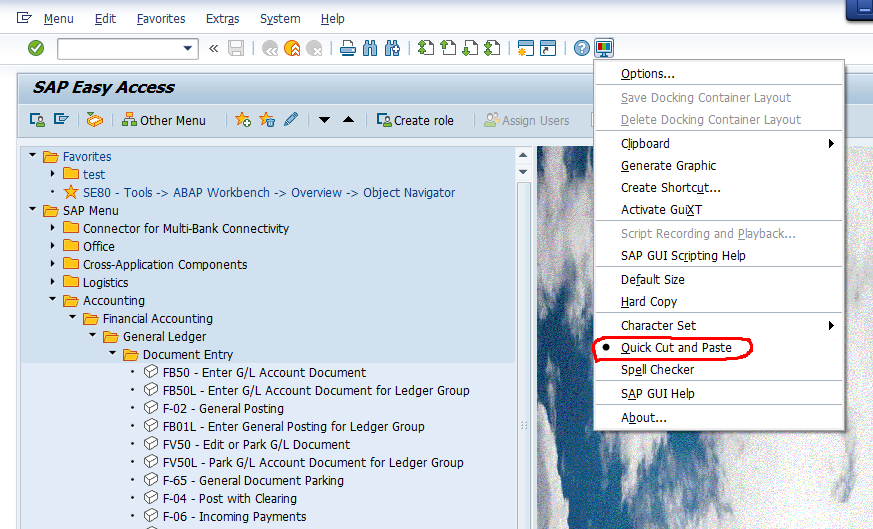873x529 pixels.
Task: Expand the Cross-Application Components folder
Action: (x=53, y=263)
